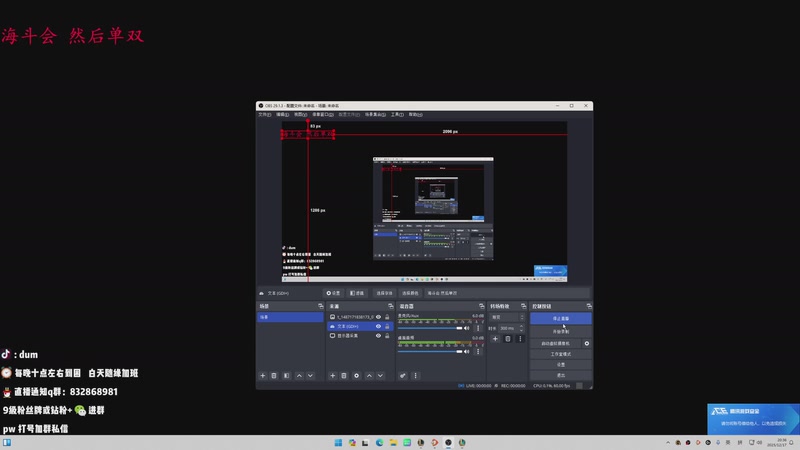The width and height of the screenshot is (800, 450).
Task: Add a new scene with plus icon
Action: [x=263, y=375]
